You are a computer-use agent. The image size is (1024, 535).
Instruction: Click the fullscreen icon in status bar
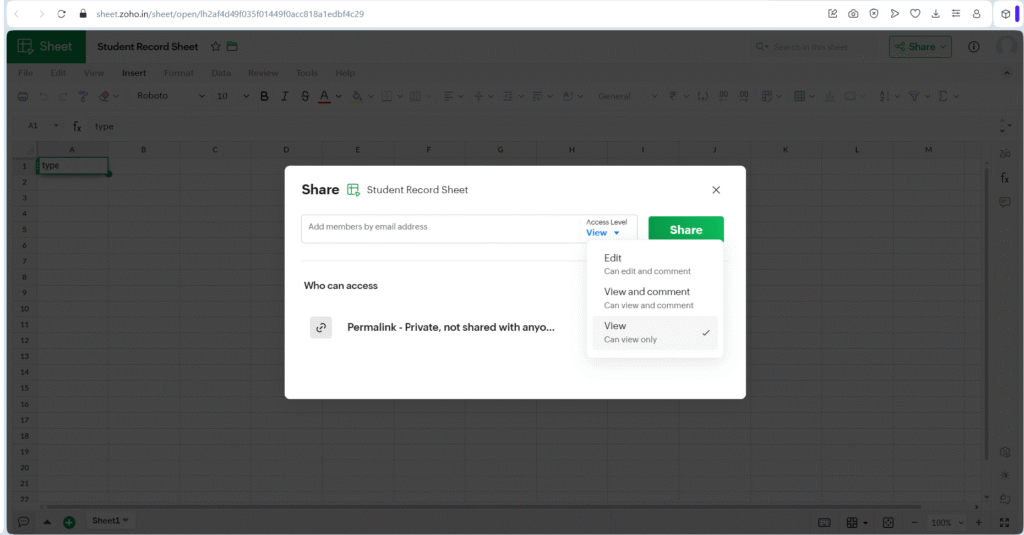(1004, 523)
